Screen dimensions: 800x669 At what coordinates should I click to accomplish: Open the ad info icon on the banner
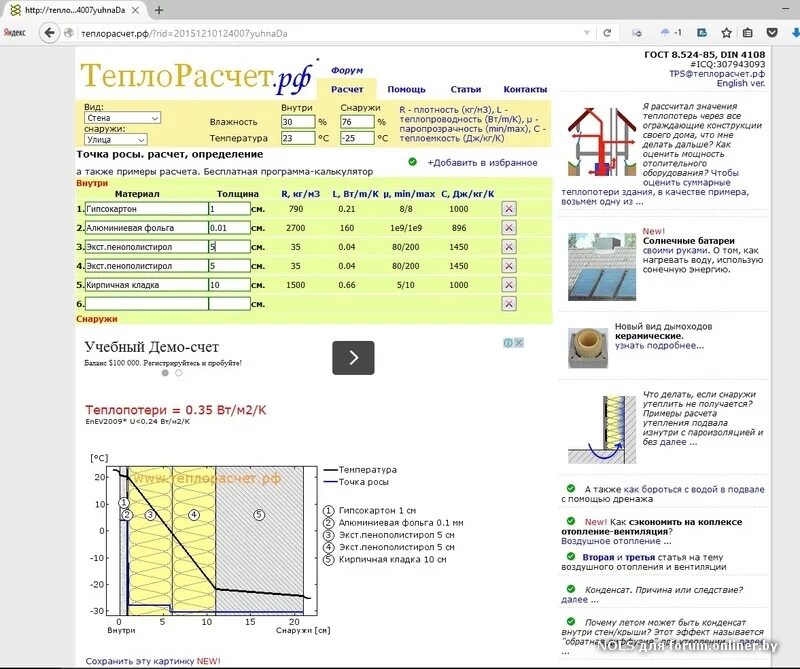coord(508,343)
